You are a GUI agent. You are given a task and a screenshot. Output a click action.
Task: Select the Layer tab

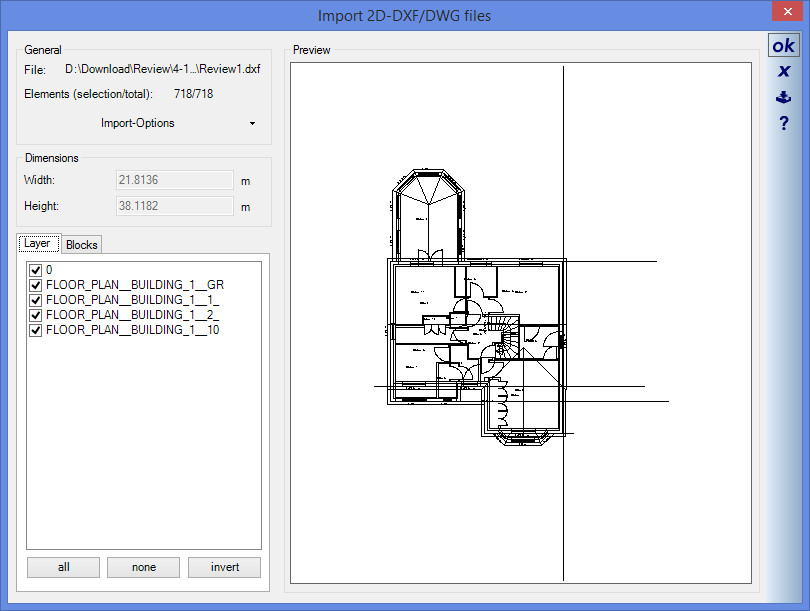[x=39, y=243]
